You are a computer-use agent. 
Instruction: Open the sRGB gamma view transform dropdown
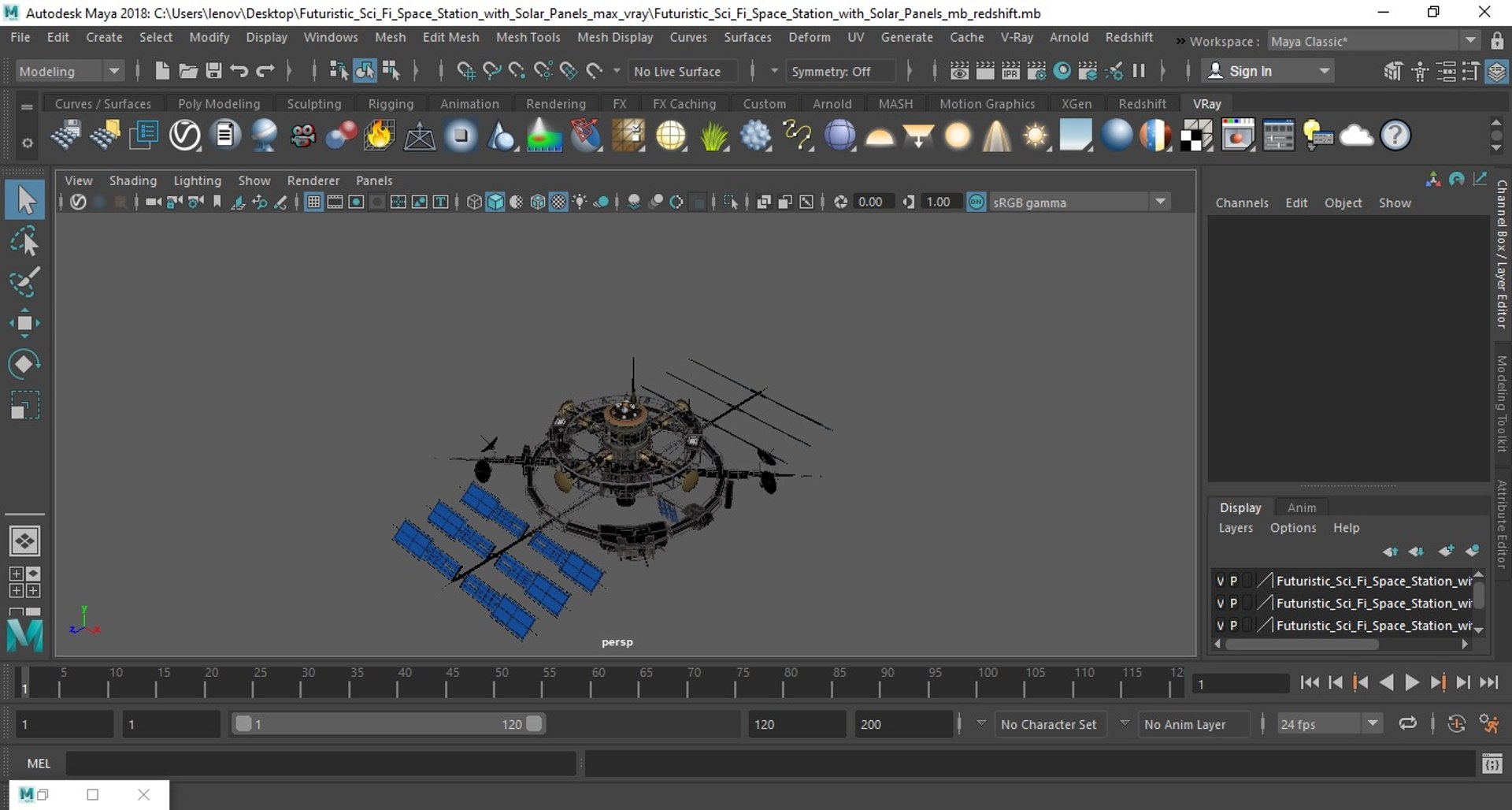pos(1160,202)
